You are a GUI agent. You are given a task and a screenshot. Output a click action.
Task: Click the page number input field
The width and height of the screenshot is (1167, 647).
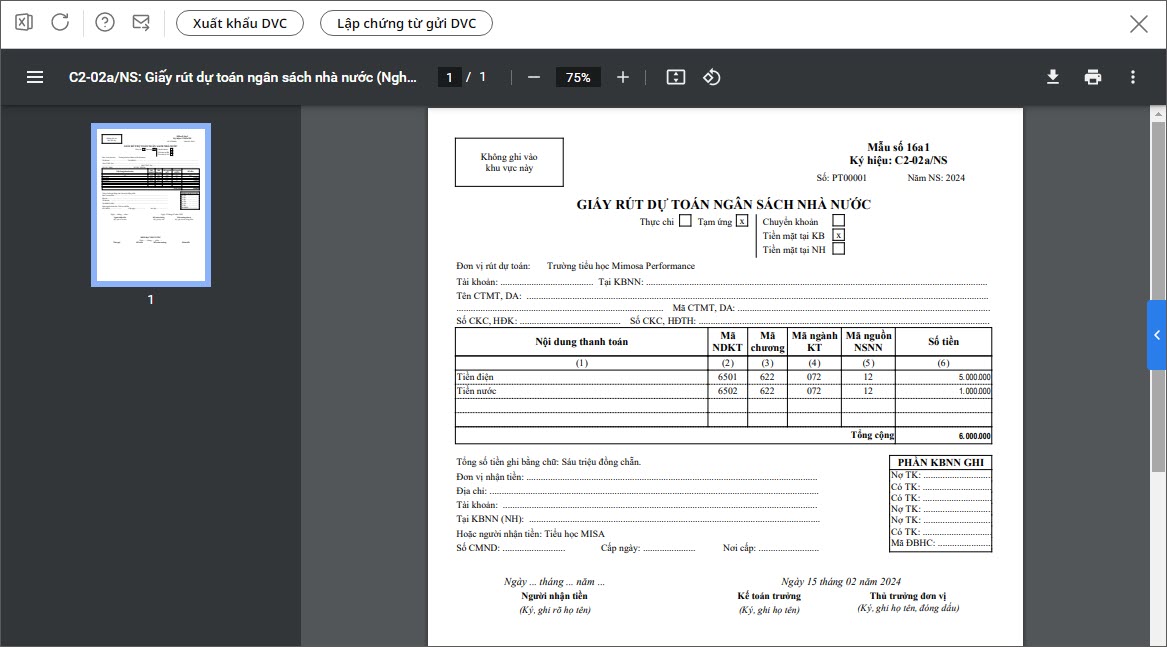click(449, 77)
